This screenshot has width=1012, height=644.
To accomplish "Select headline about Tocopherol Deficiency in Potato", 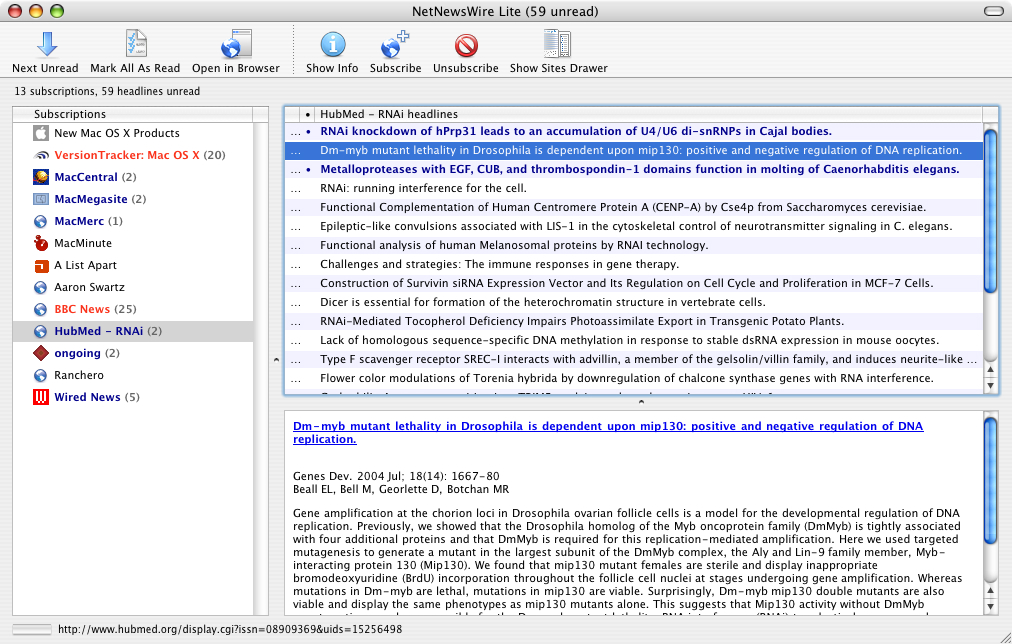I will (x=634, y=321).
